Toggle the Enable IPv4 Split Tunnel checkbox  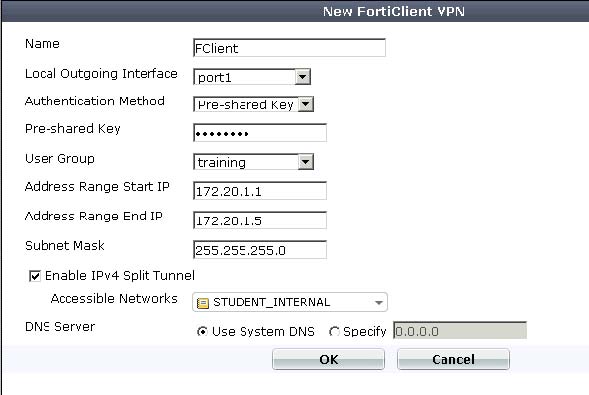35,276
